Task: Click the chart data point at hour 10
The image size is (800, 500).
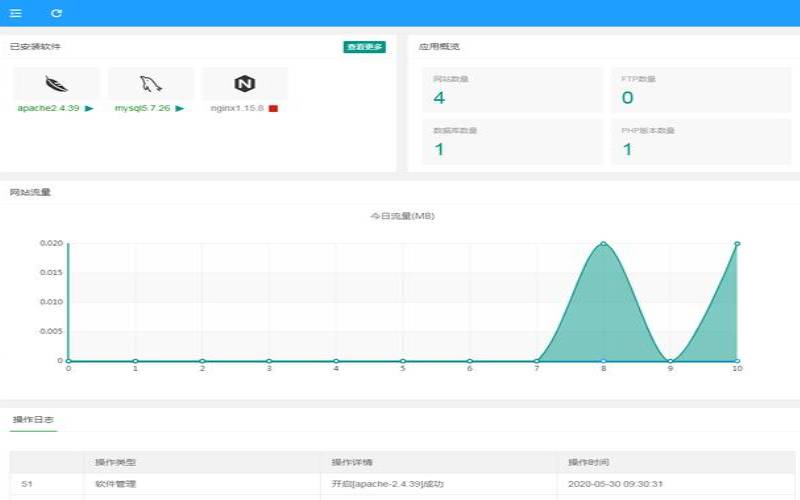Action: 737,244
